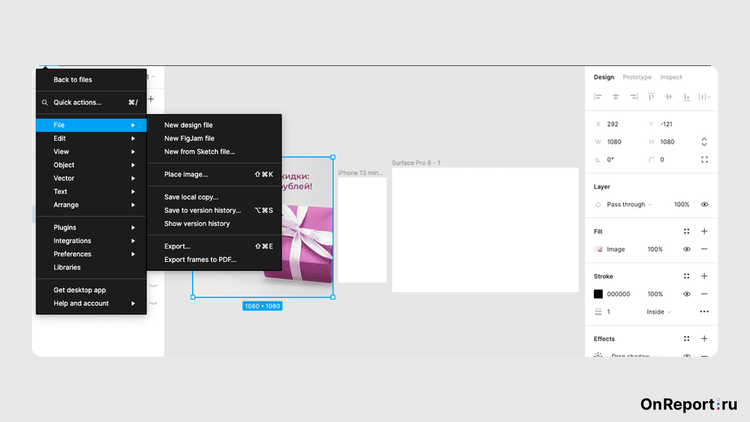Click the constrain proportions link icon
The image size is (750, 422).
click(x=704, y=142)
